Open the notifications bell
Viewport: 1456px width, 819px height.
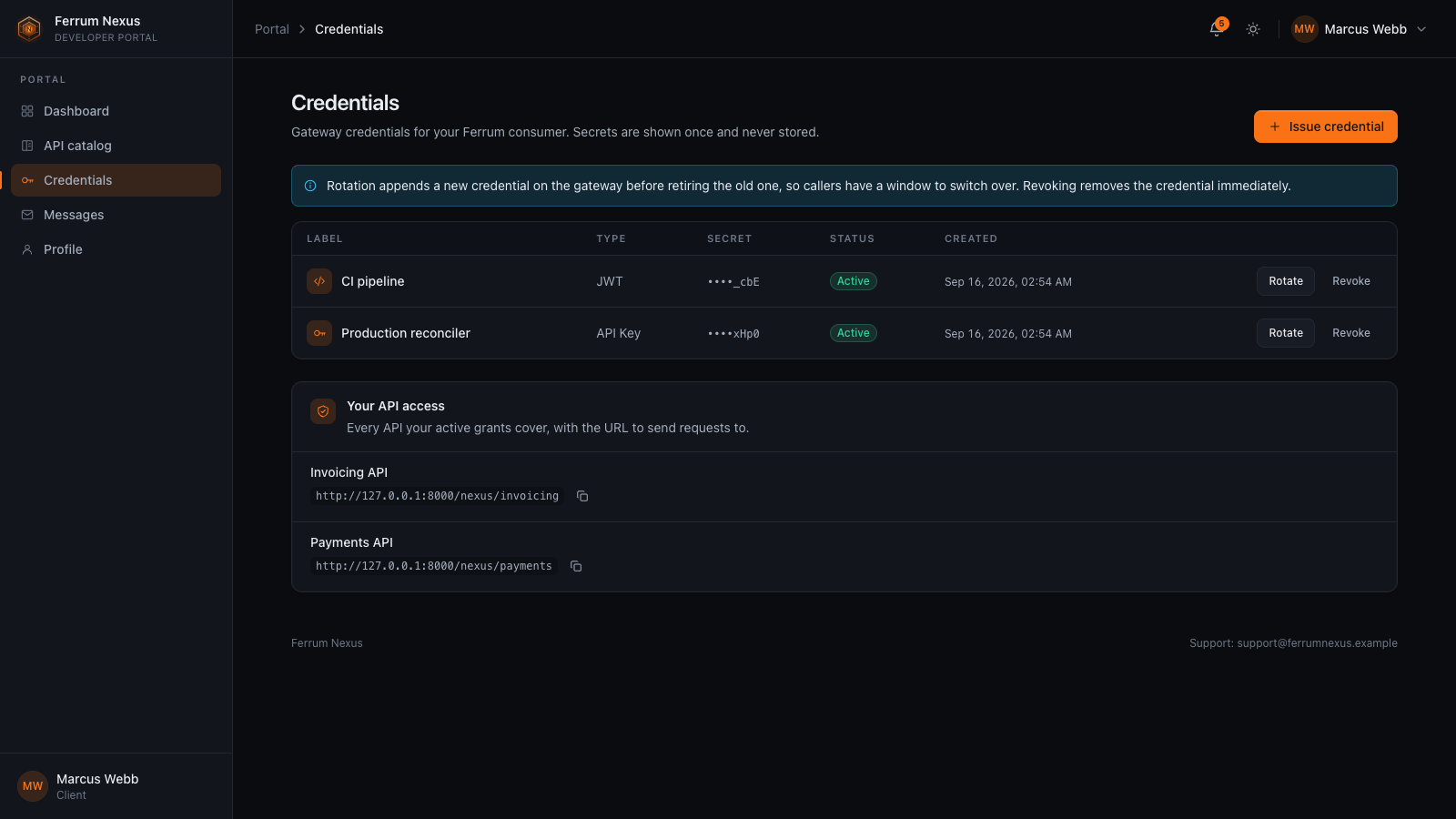point(1217,29)
